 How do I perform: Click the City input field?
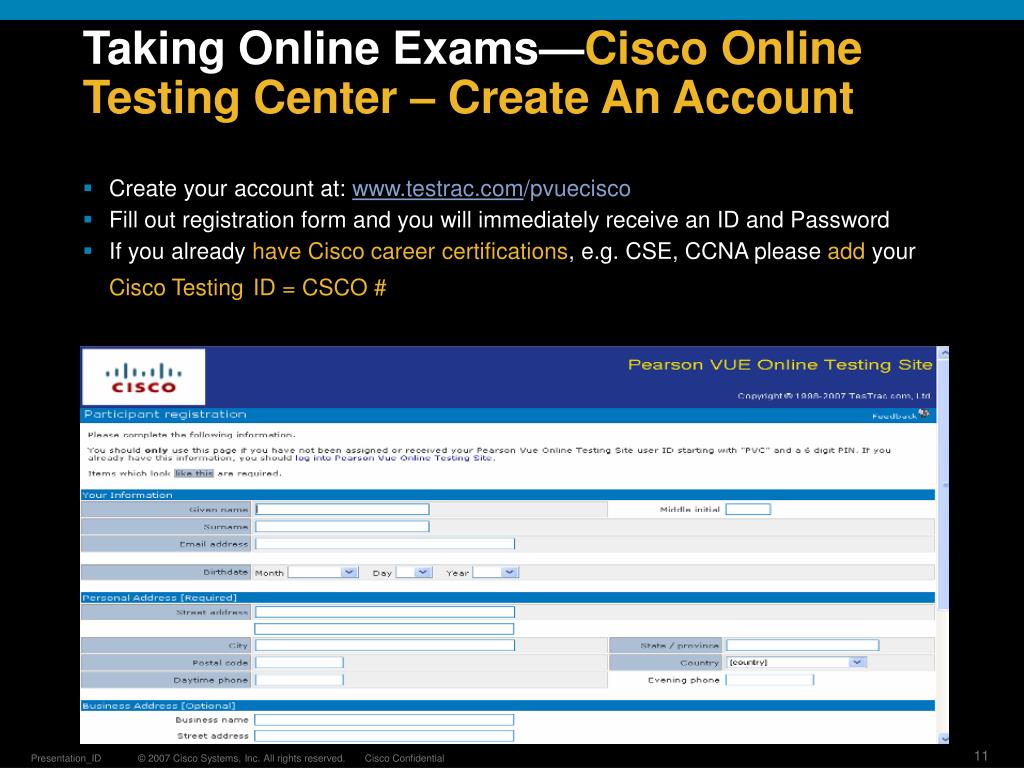(385, 645)
